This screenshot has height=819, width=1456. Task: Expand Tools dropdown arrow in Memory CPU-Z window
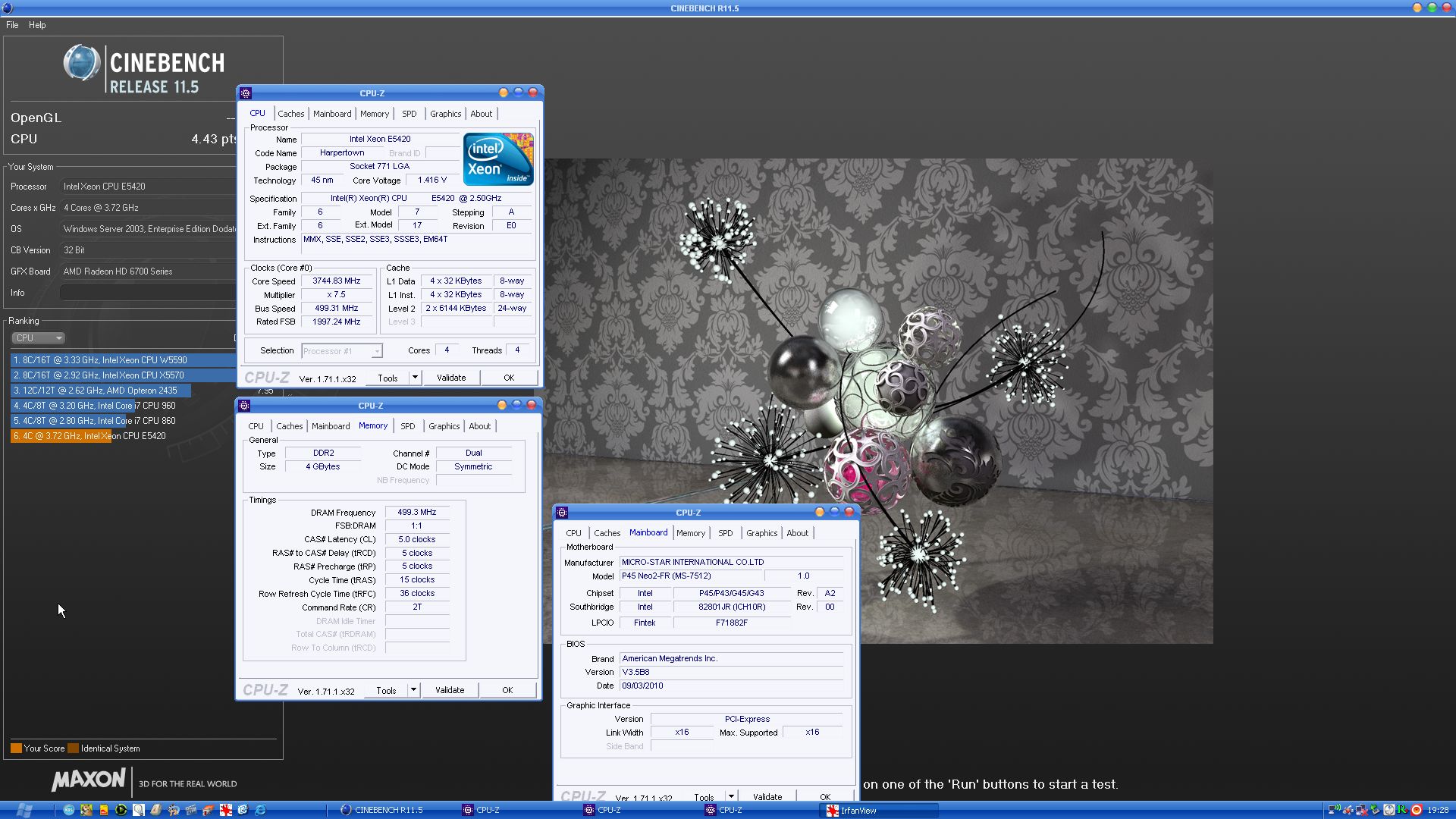tap(413, 690)
